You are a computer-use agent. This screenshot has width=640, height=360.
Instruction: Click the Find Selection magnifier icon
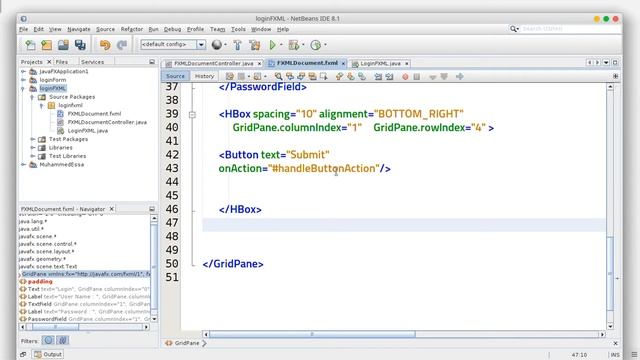278,76
